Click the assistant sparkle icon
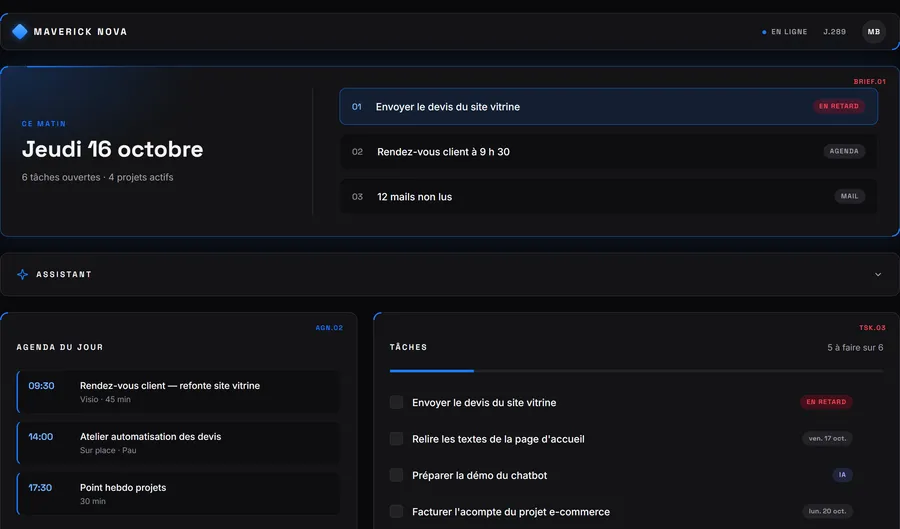This screenshot has width=900, height=529. point(22,274)
